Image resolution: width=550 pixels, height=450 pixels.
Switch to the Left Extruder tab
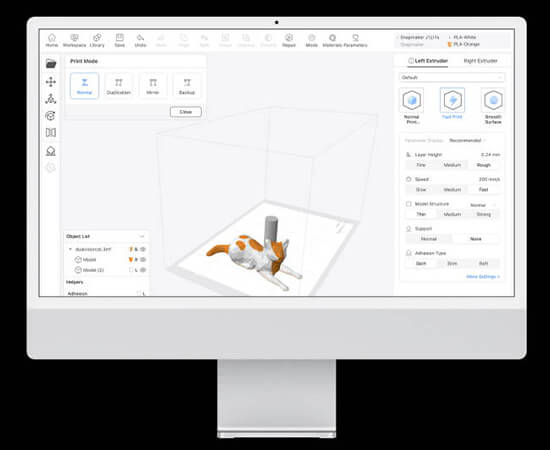[428, 61]
